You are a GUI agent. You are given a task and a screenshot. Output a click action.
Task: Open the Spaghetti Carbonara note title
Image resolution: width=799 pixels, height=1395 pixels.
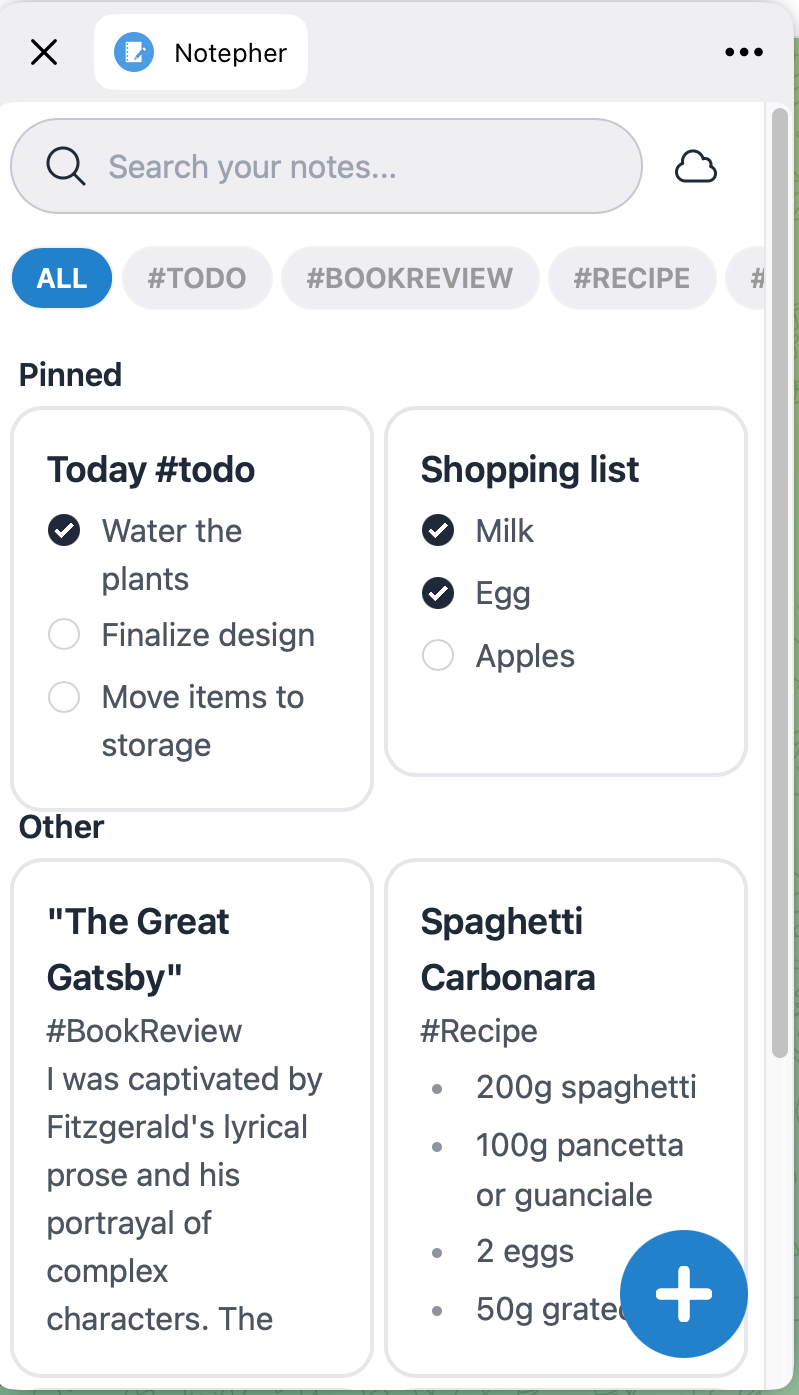click(x=508, y=949)
